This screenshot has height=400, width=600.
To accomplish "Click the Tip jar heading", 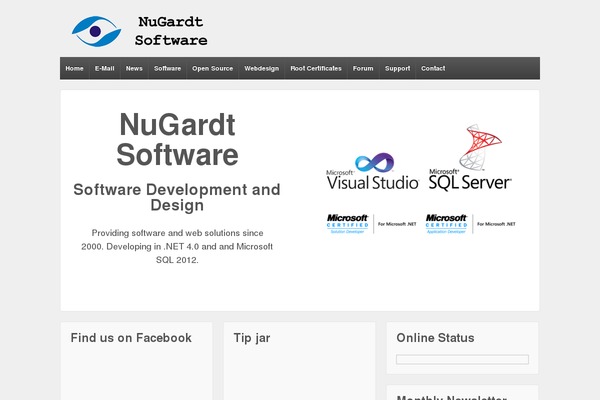I will (x=252, y=338).
